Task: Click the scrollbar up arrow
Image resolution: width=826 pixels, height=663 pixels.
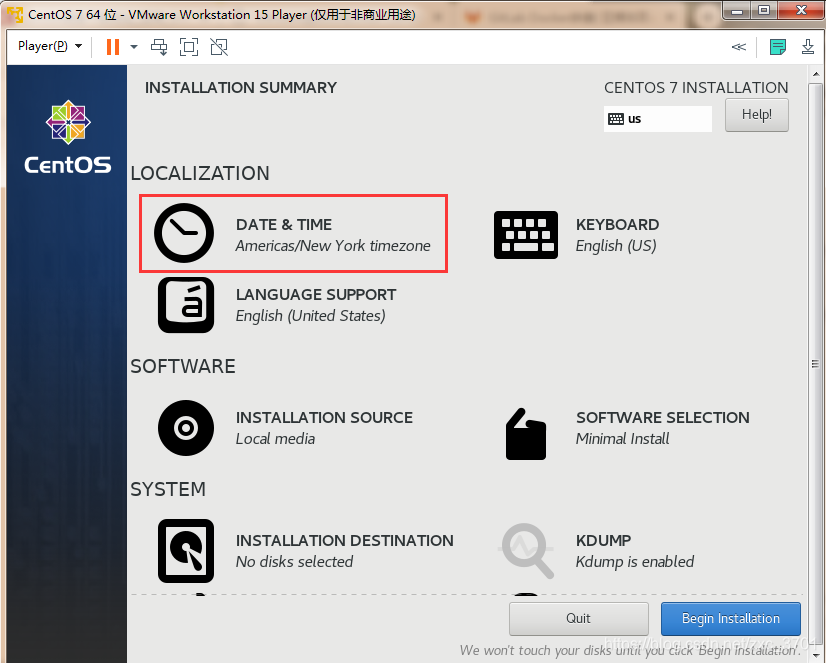Action: (x=816, y=74)
